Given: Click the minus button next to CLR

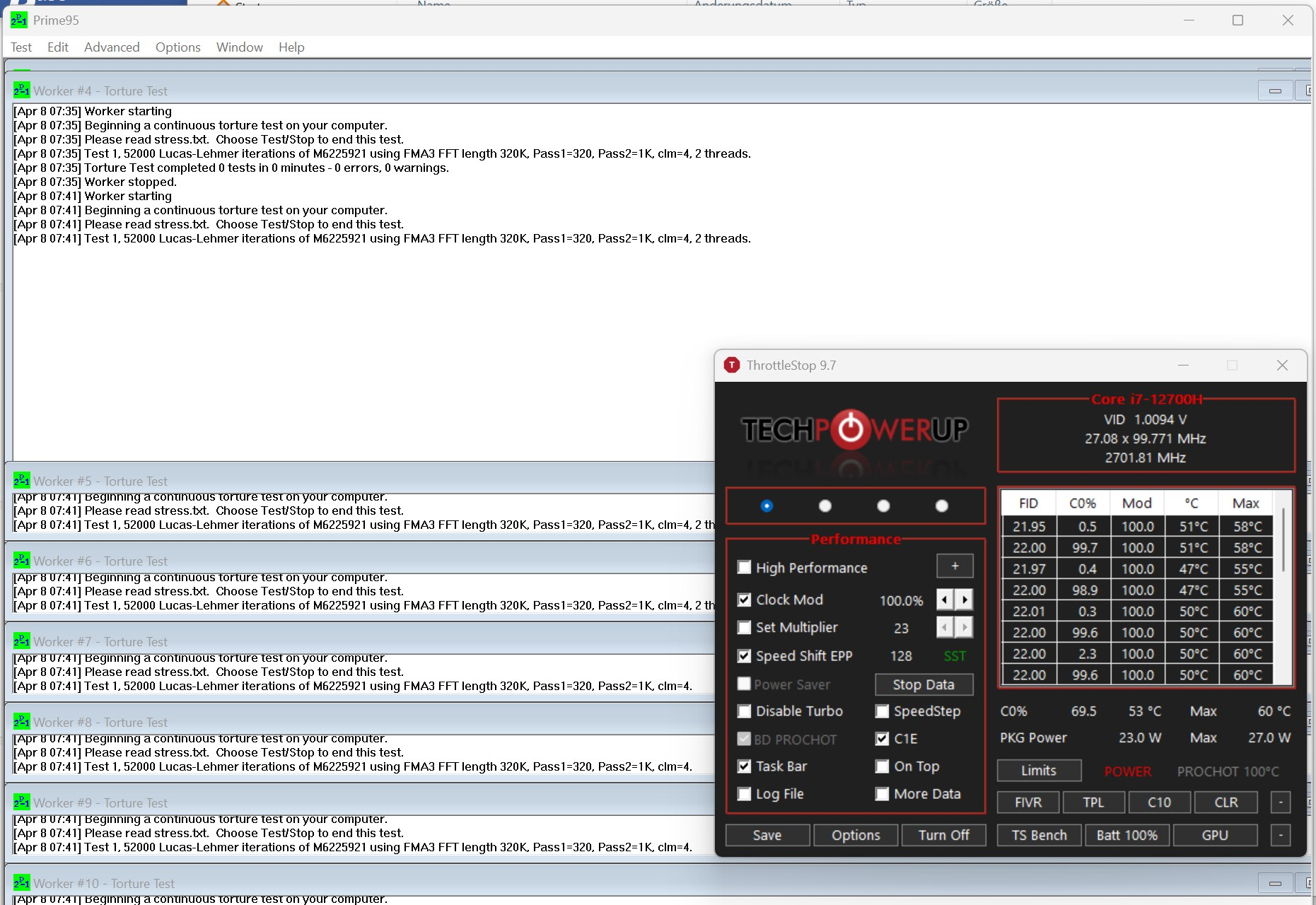Looking at the screenshot, I should [1281, 802].
